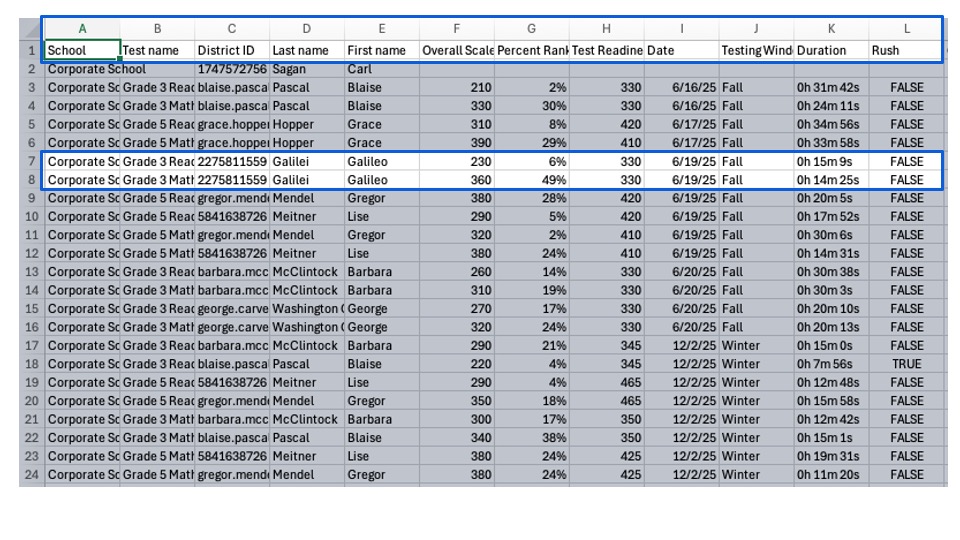Select duration cell '0h 7m 56s'
This screenshot has height=540, width=960.
pyautogui.click(x=831, y=364)
